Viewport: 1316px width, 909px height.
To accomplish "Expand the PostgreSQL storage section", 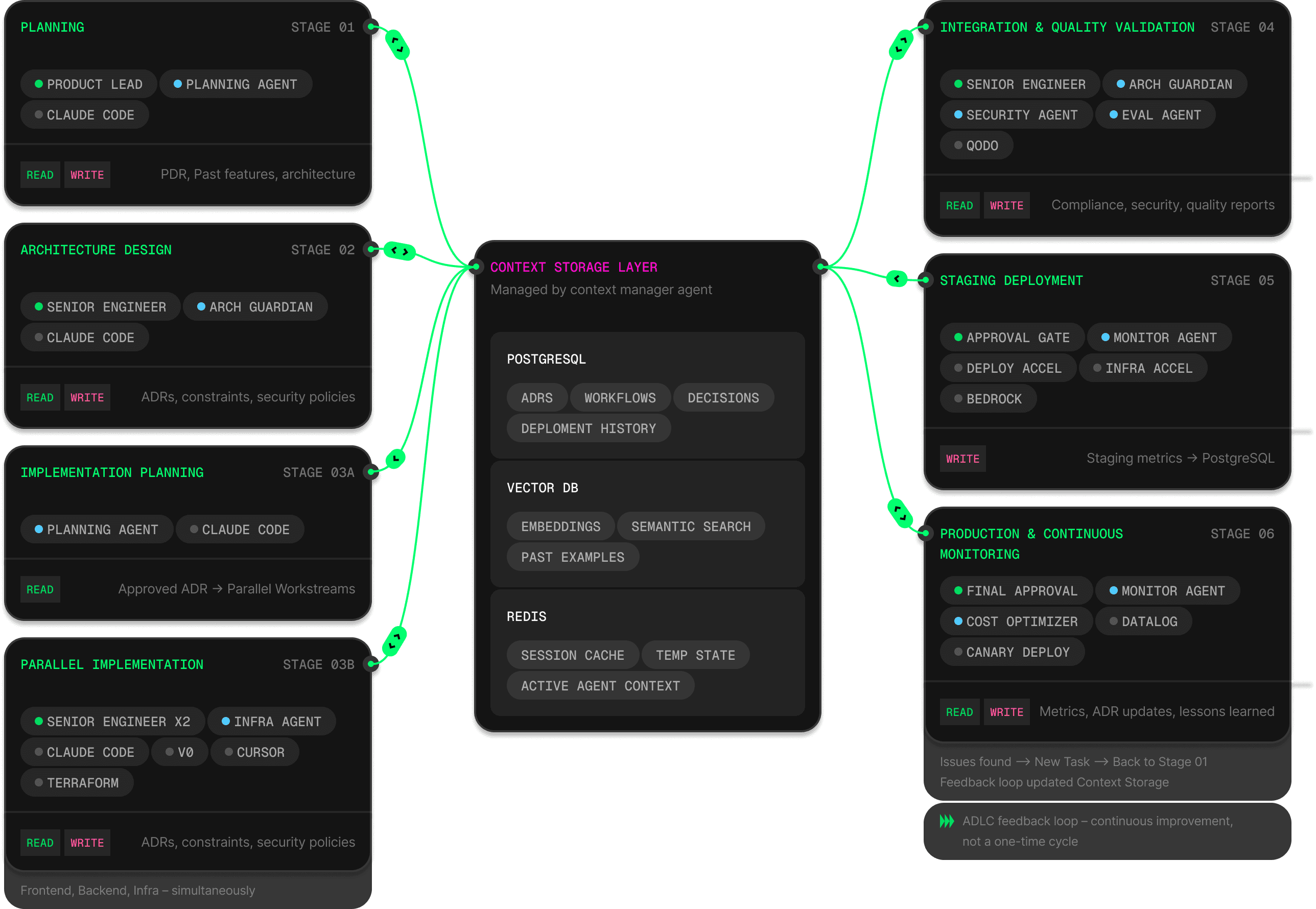I will (x=546, y=360).
